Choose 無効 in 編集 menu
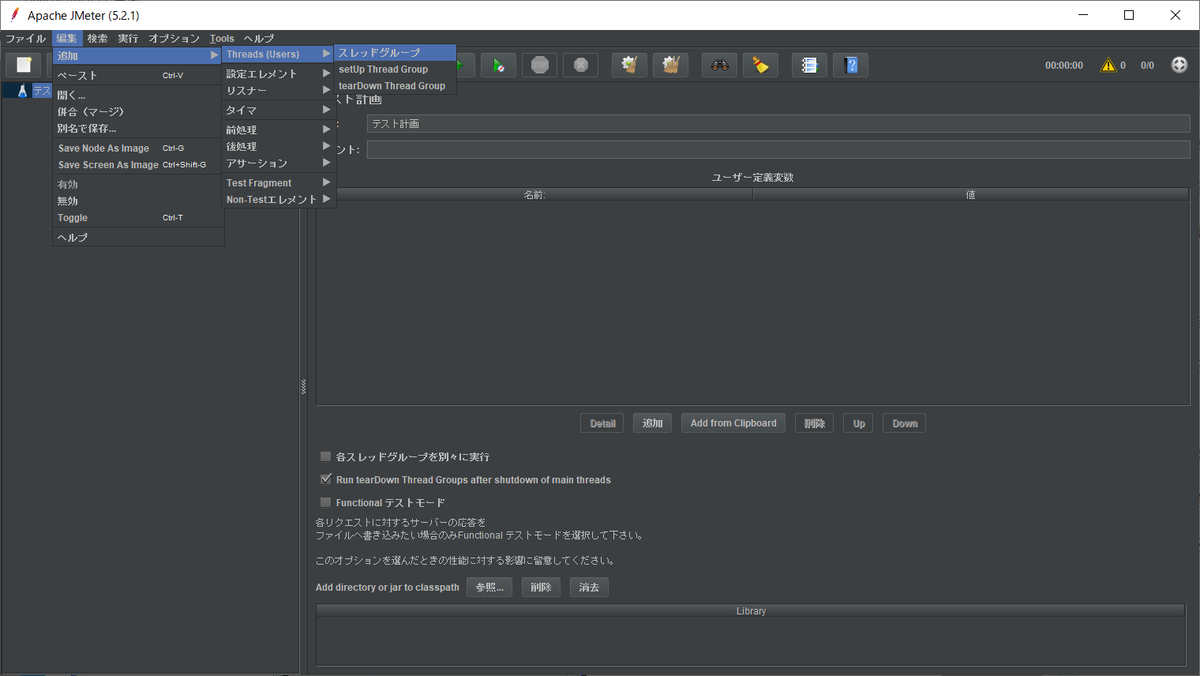This screenshot has height=676, width=1200. tap(138, 201)
